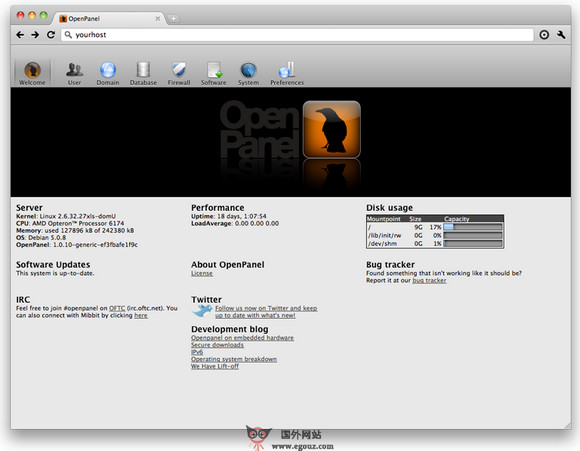Click the OFTC IRC link

[117, 308]
